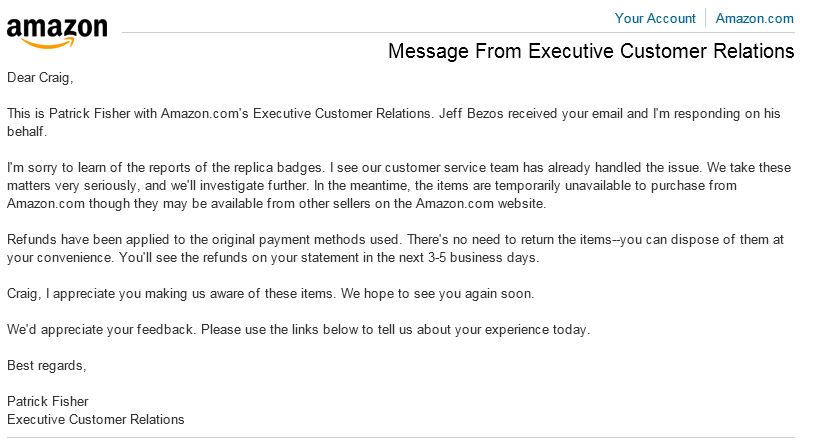Click the vertical divider between the header links
This screenshot has height=447, width=815.
pyautogui.click(x=705, y=18)
